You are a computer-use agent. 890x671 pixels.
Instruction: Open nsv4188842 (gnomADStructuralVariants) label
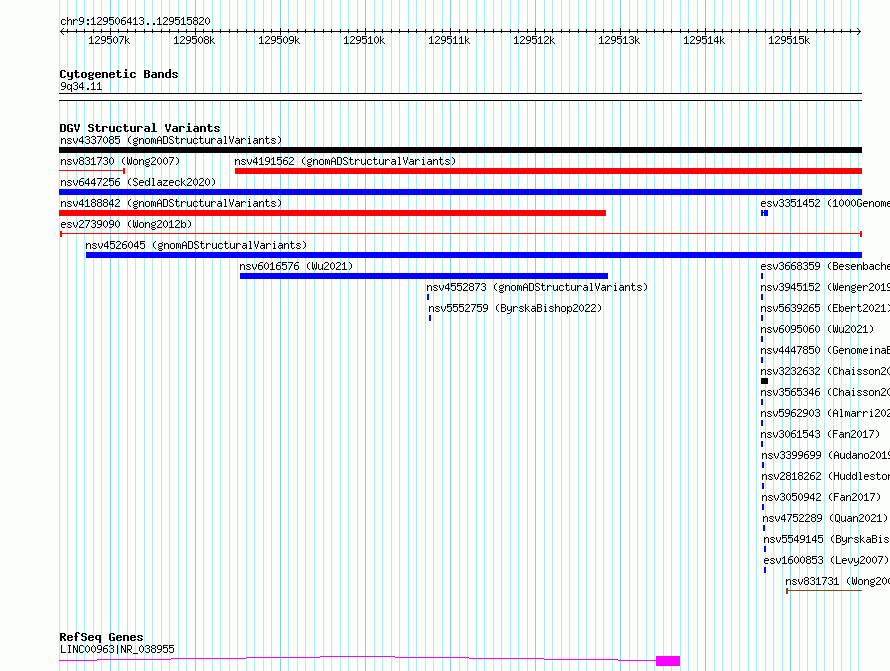[x=171, y=203]
